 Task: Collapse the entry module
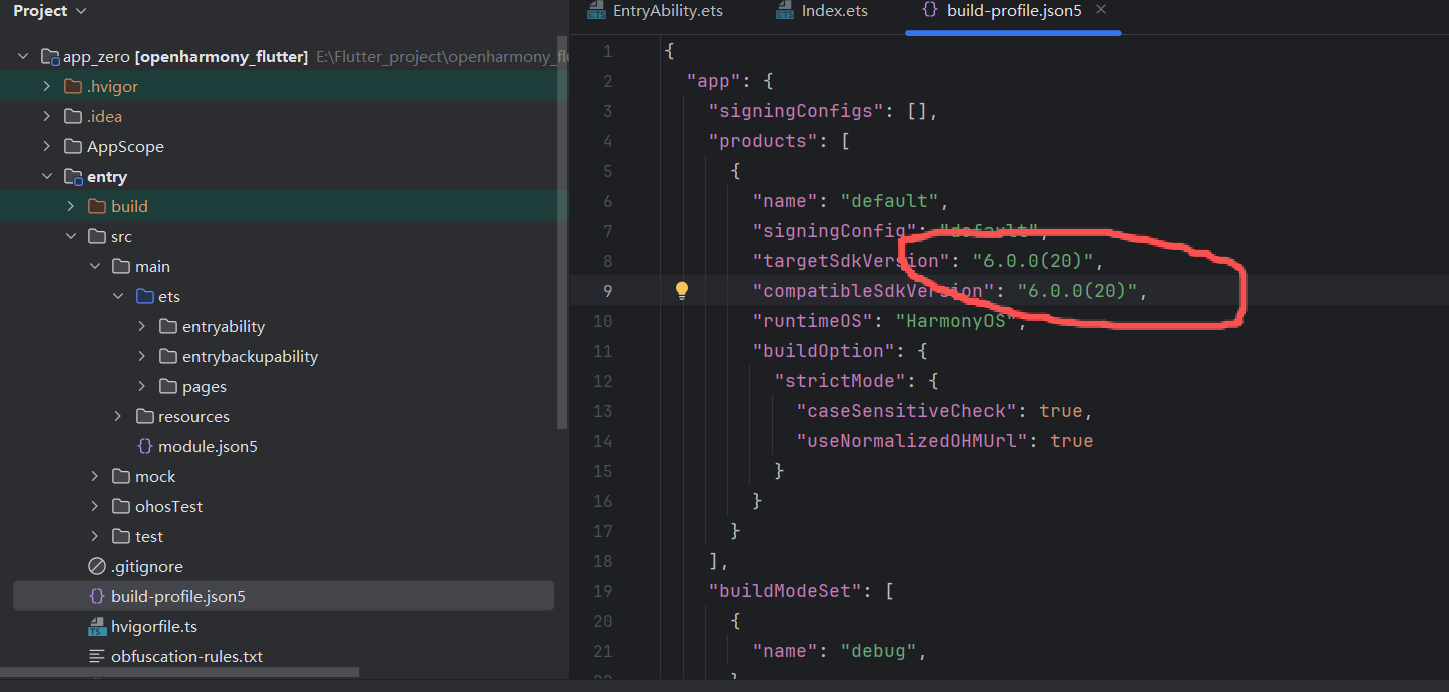coord(47,177)
